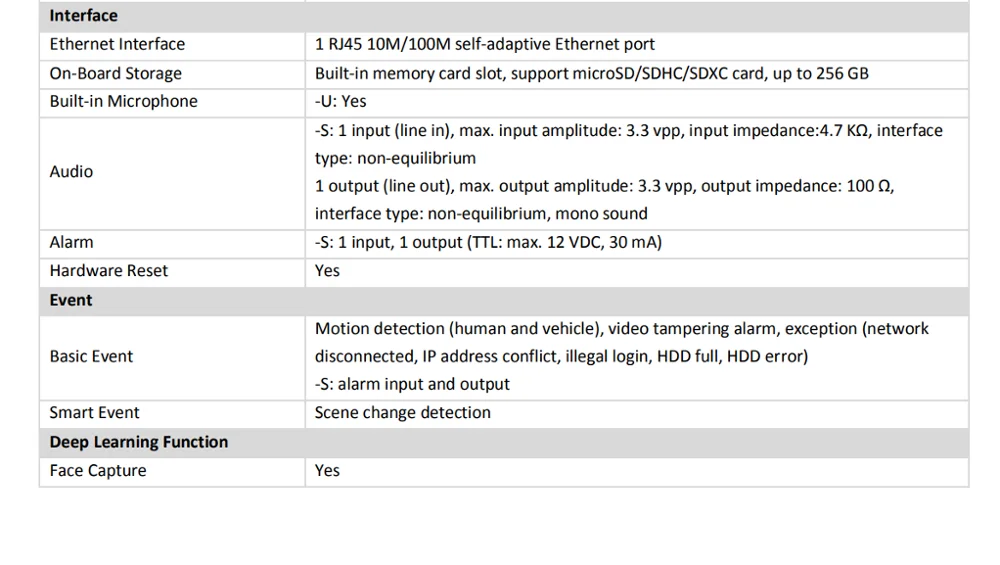Click the Scene change detection value
This screenshot has width=1000, height=565.
click(402, 412)
